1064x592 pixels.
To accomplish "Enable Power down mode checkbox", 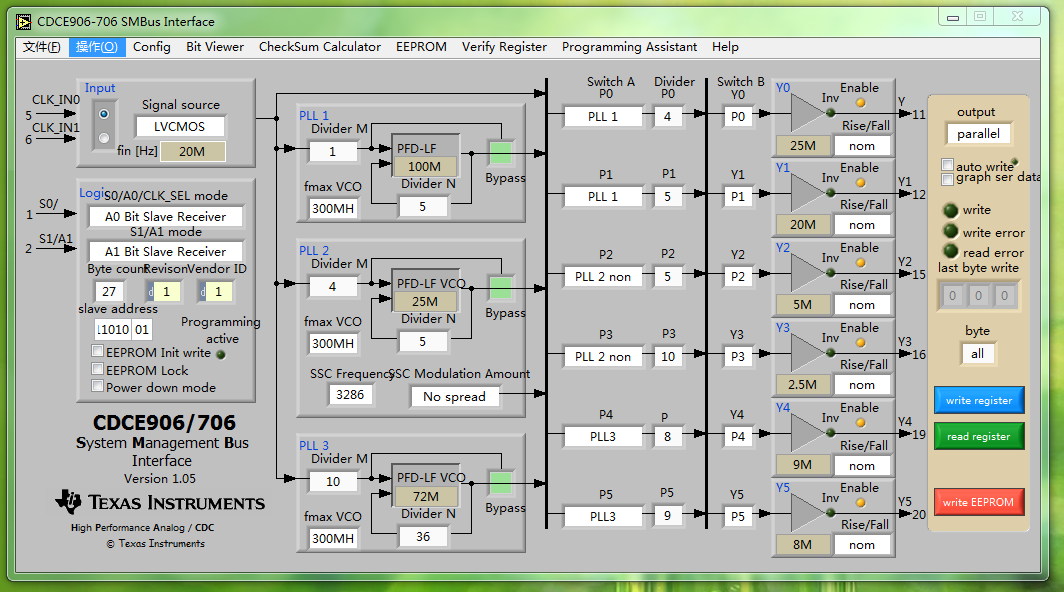I will point(98,387).
